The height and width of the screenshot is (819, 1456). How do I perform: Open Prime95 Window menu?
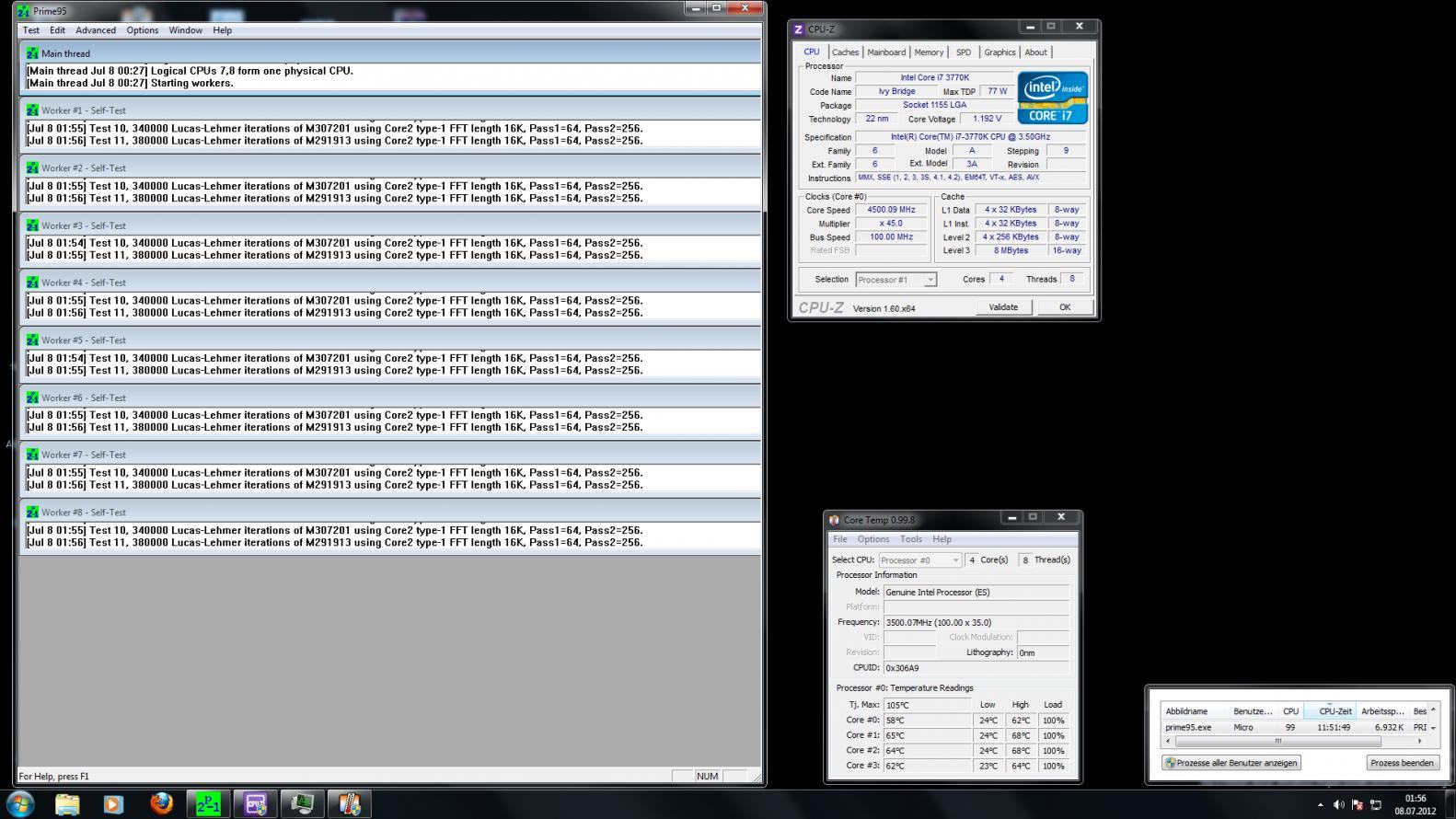click(185, 30)
